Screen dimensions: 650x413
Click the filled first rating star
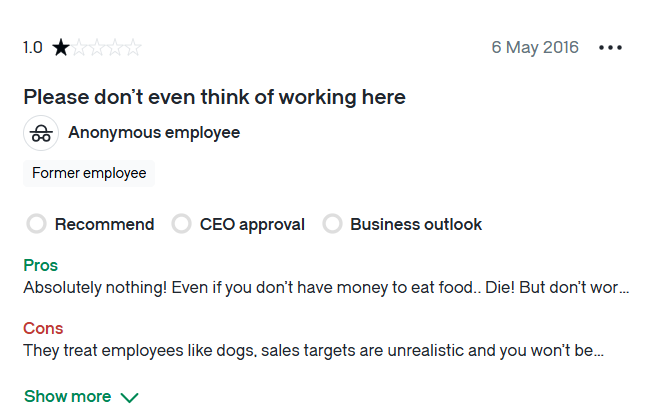tap(61, 47)
